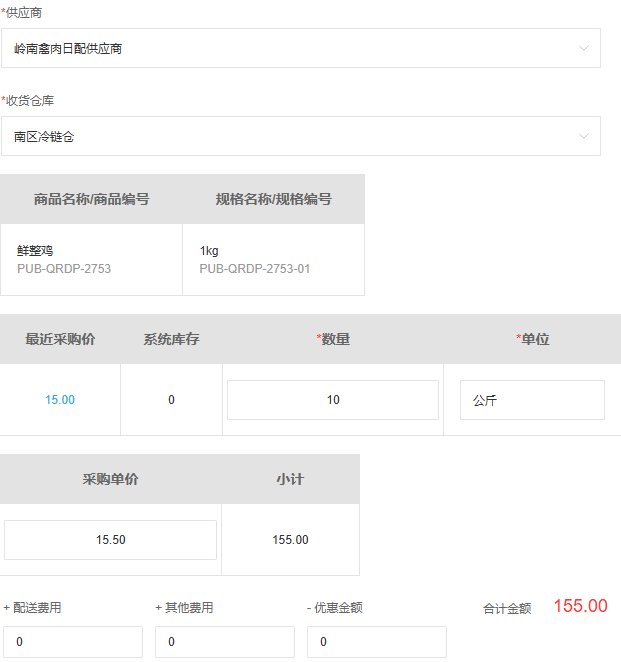Click the 单位 column header
Image resolution: width=621 pixels, height=662 pixels.
pyautogui.click(x=533, y=339)
